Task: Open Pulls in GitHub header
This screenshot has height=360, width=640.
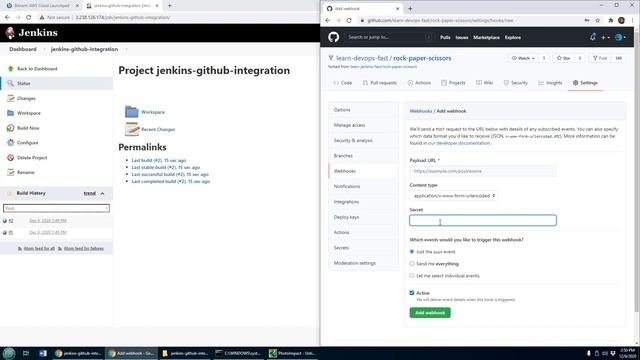Action: (x=445, y=37)
